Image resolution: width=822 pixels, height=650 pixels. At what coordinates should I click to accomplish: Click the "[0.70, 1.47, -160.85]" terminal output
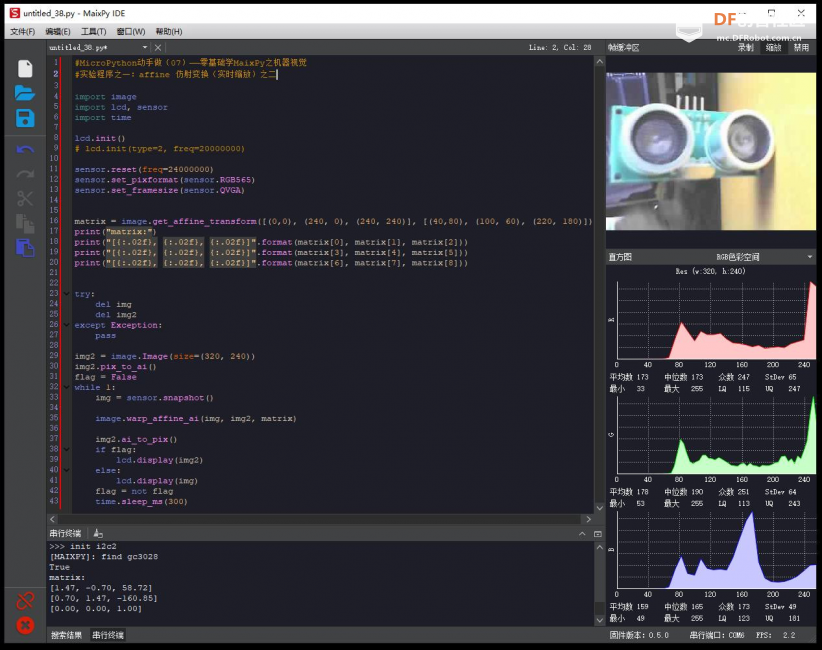tap(103, 598)
